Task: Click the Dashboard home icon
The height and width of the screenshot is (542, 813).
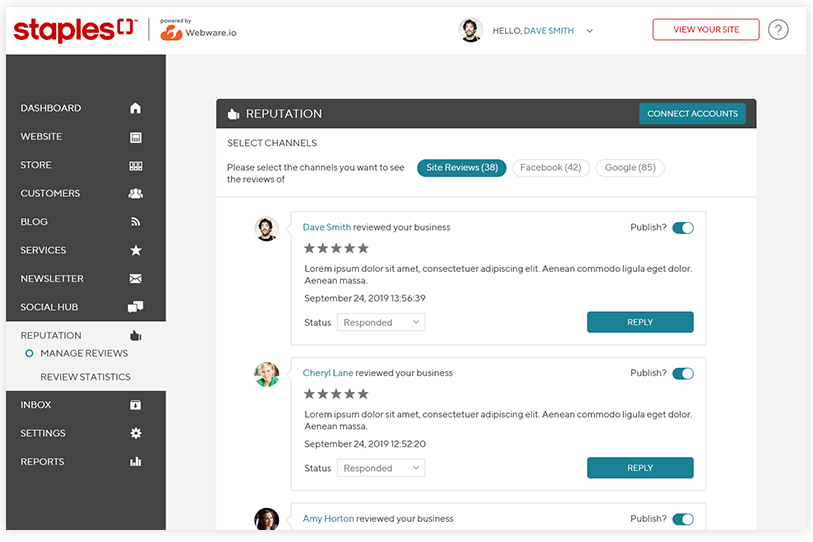Action: click(135, 108)
